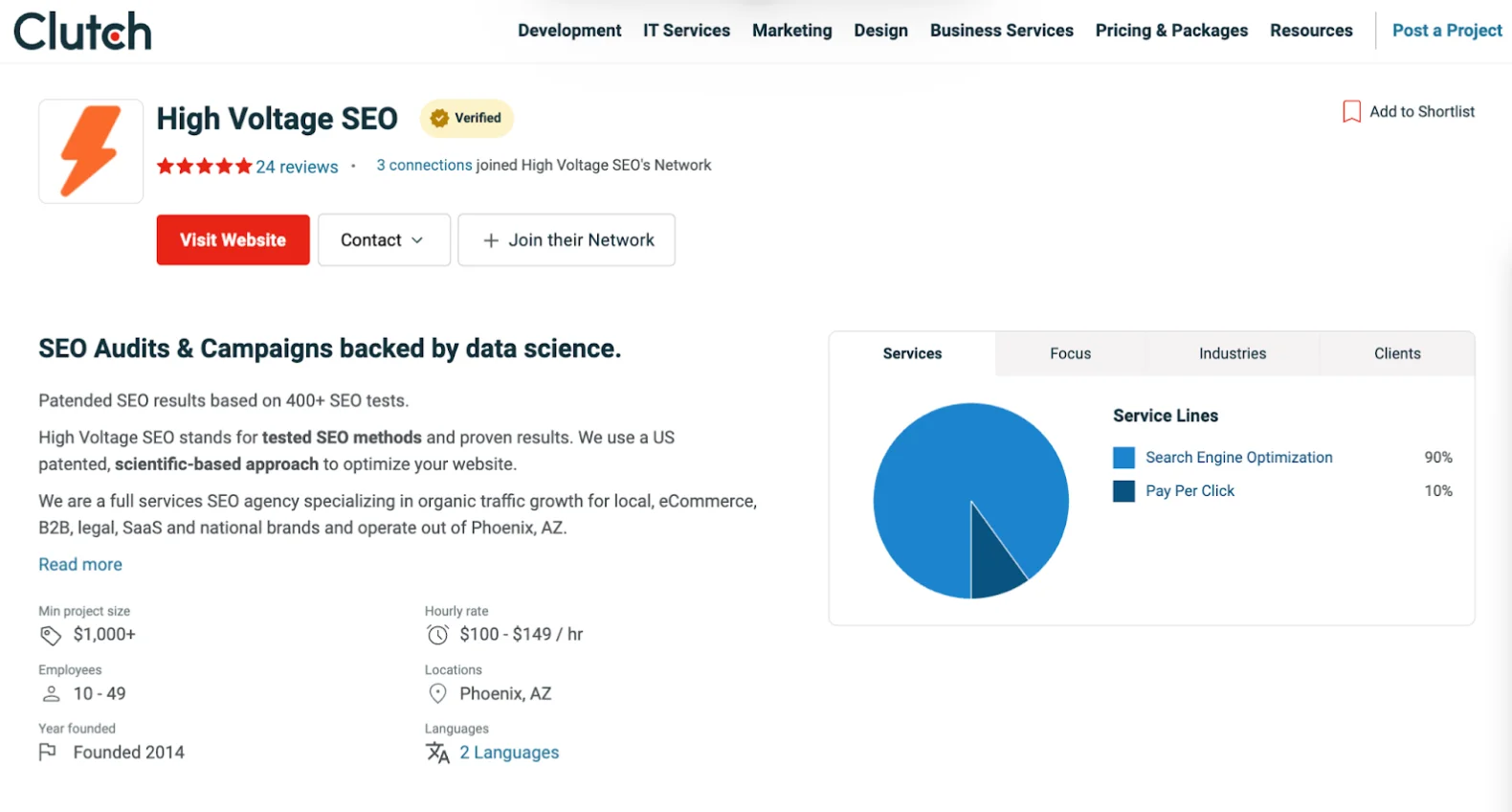Click the $100 - $149 / hr text
Viewport: 1512px width, 812px height.
point(522,635)
